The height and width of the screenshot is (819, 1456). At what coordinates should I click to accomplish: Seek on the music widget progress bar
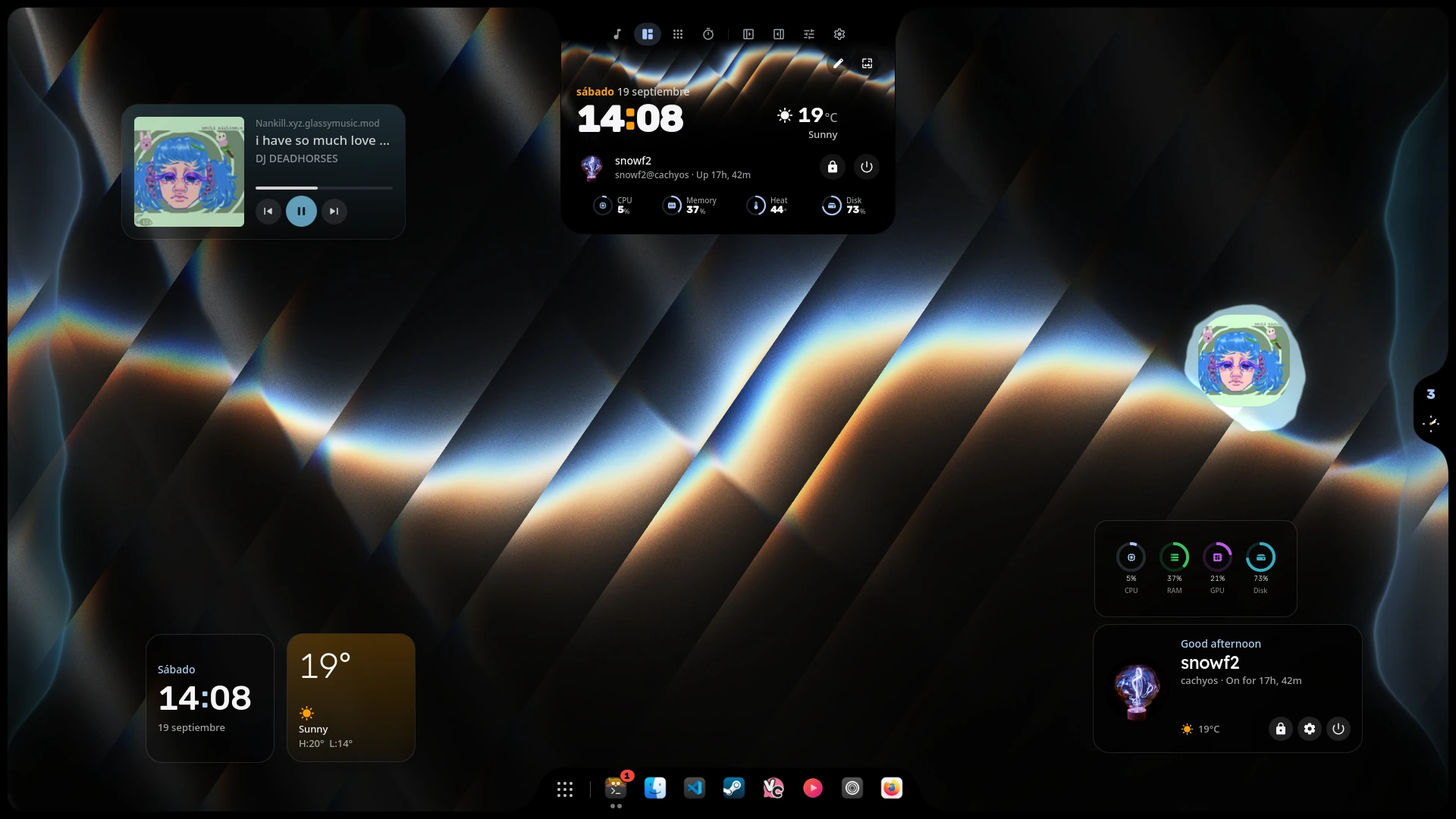[324, 187]
